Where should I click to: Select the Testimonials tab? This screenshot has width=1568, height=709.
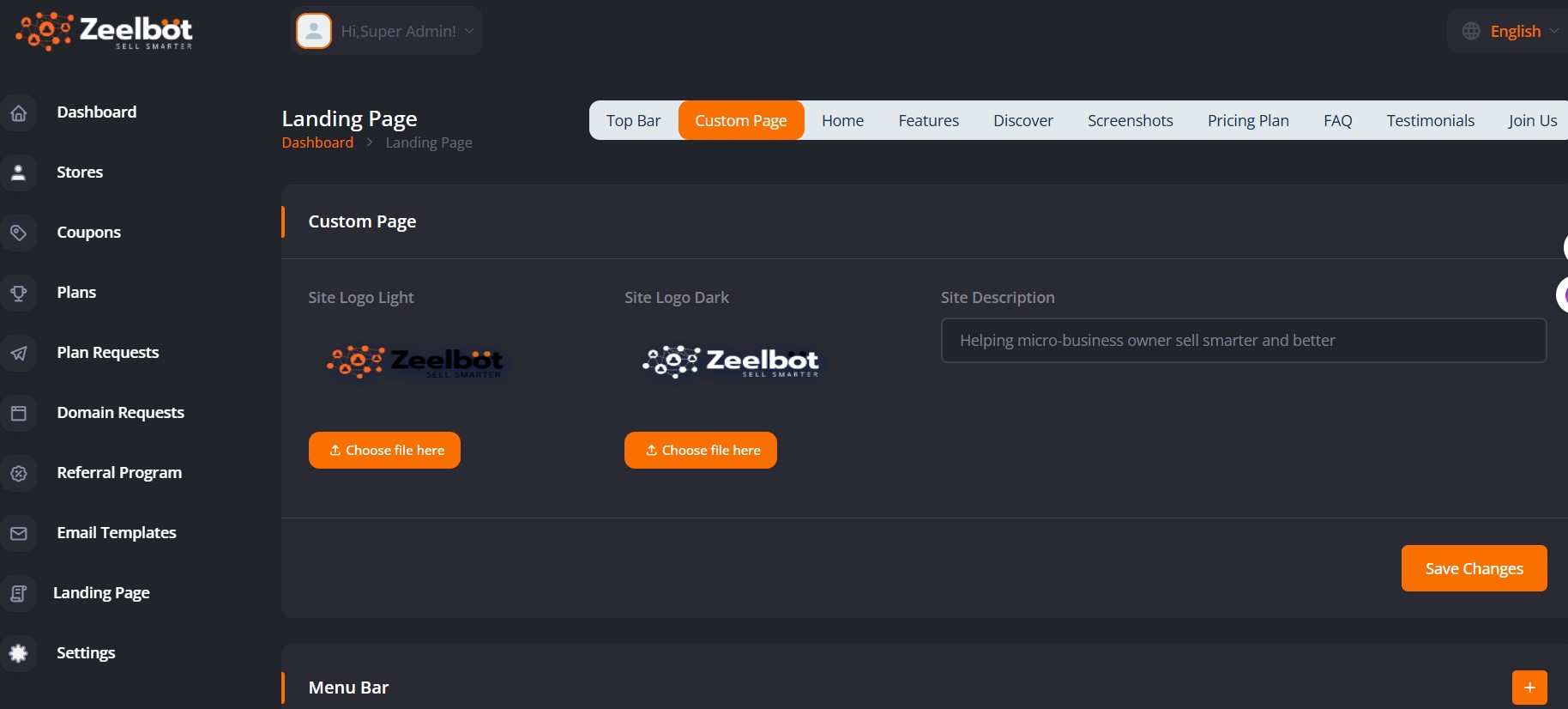[x=1430, y=121]
